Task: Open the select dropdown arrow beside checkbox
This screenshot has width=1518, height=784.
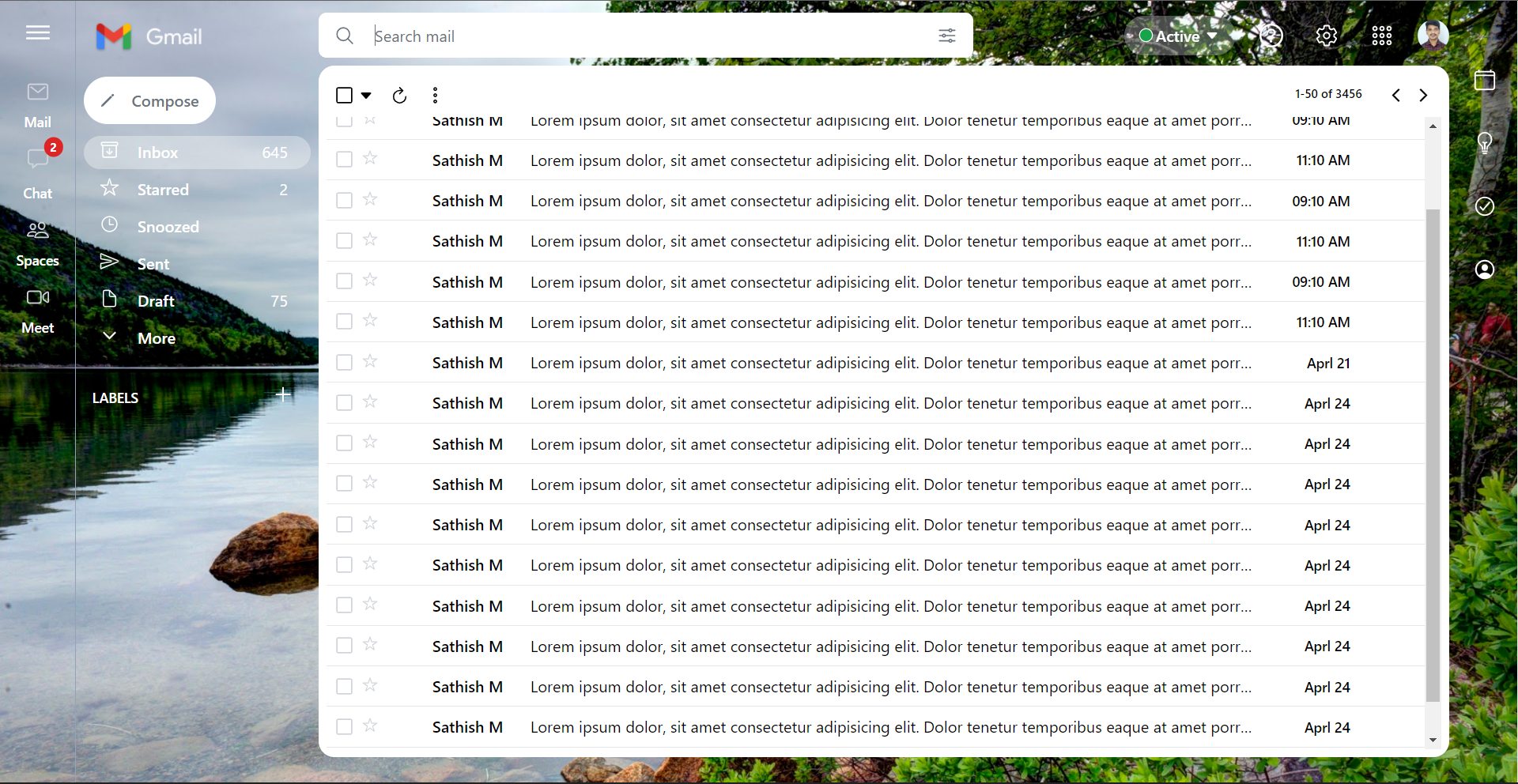Action: point(366,96)
